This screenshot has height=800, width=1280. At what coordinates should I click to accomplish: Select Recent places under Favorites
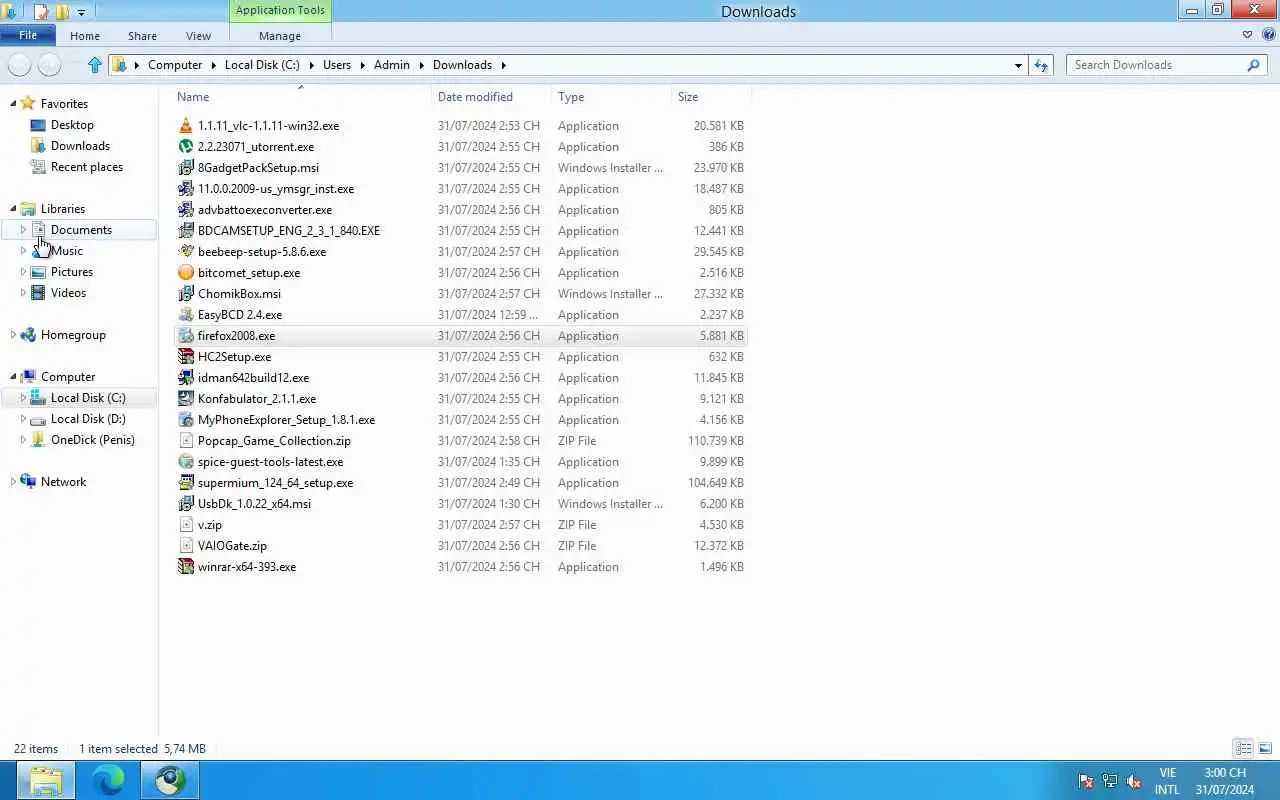pyautogui.click(x=87, y=167)
